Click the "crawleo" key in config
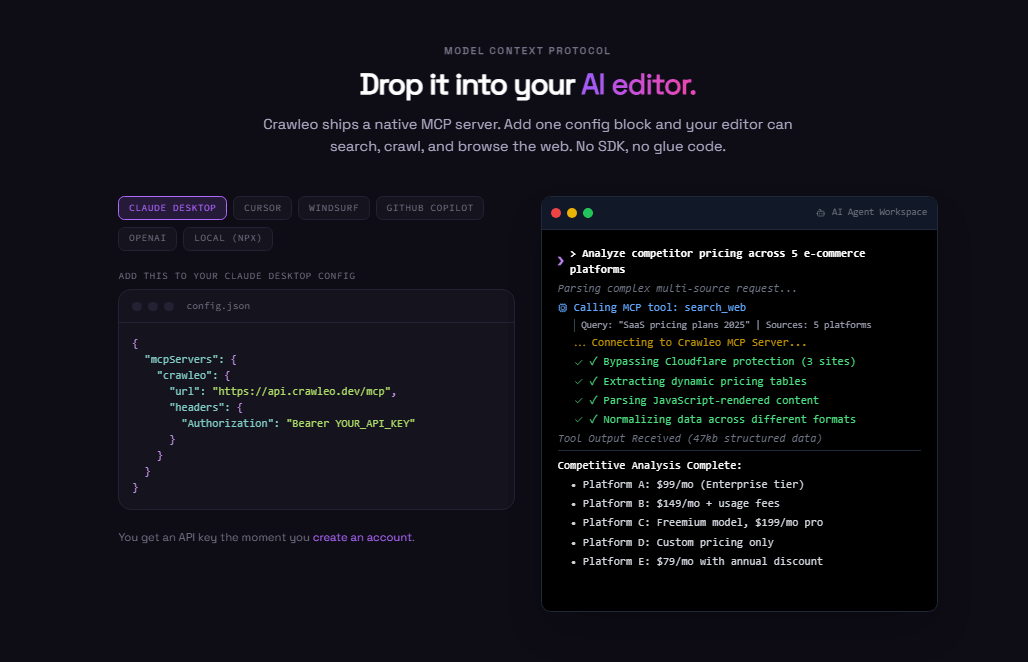Screen dimensions: 1028x662 (184, 376)
